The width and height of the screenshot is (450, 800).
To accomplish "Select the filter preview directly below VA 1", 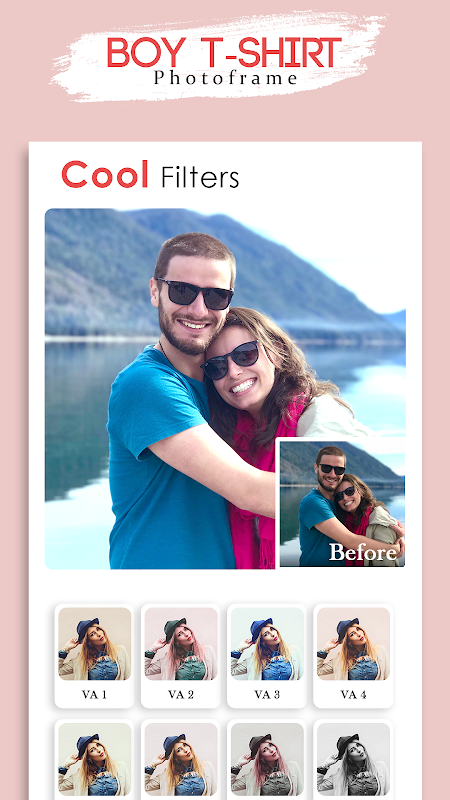I will coord(94,759).
